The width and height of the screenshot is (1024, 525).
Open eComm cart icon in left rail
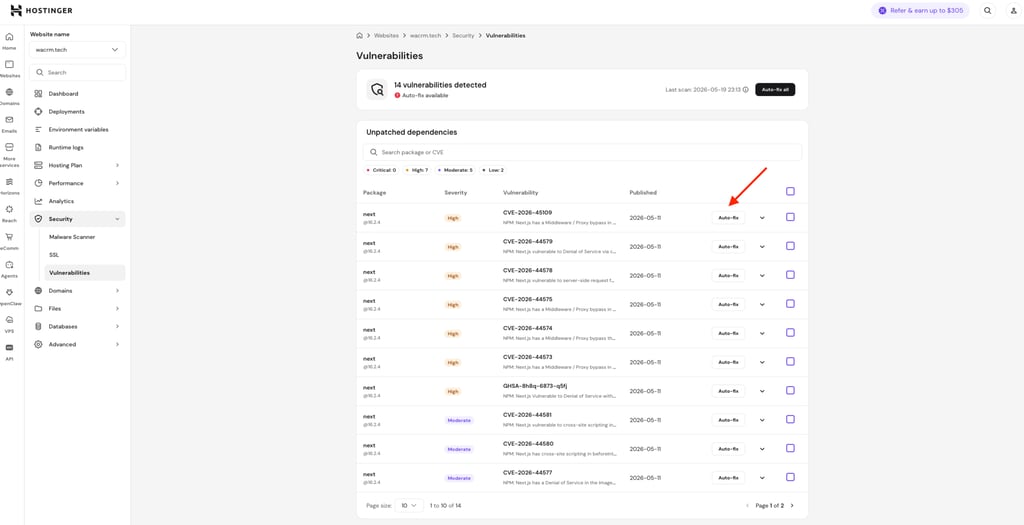9,242
